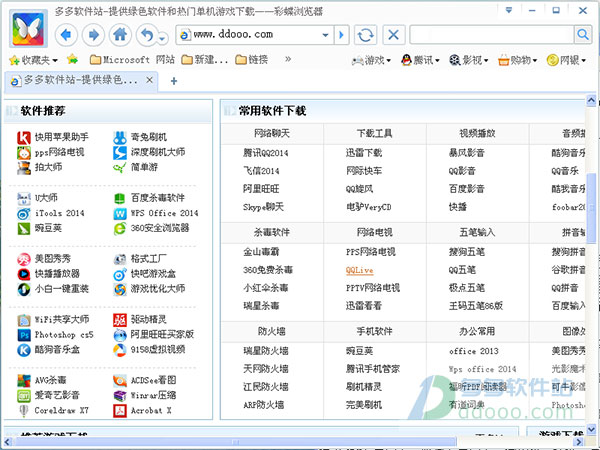Click the browser forward arrow button
600x450 pixels.
[93, 35]
